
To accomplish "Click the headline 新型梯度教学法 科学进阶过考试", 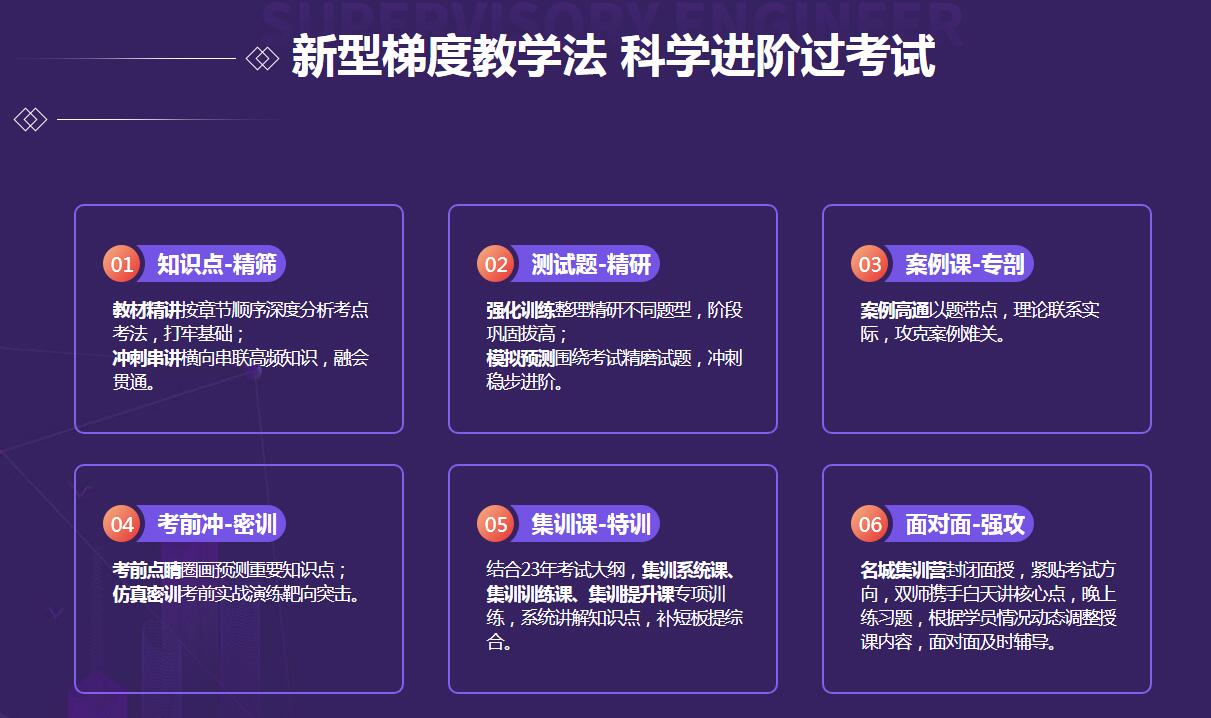I will coord(613,57).
